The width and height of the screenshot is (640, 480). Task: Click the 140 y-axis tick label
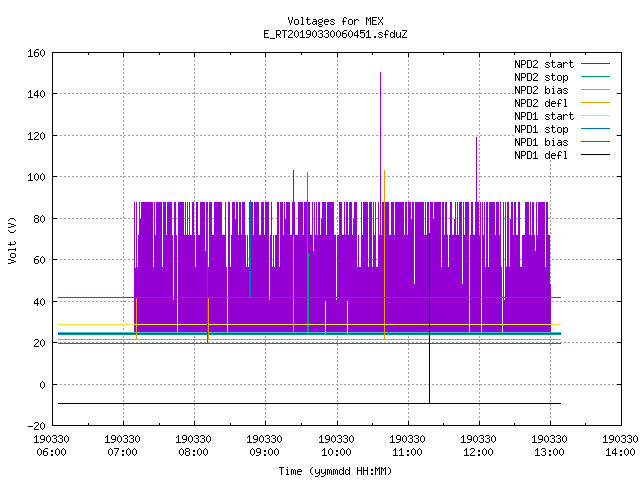pos(36,94)
